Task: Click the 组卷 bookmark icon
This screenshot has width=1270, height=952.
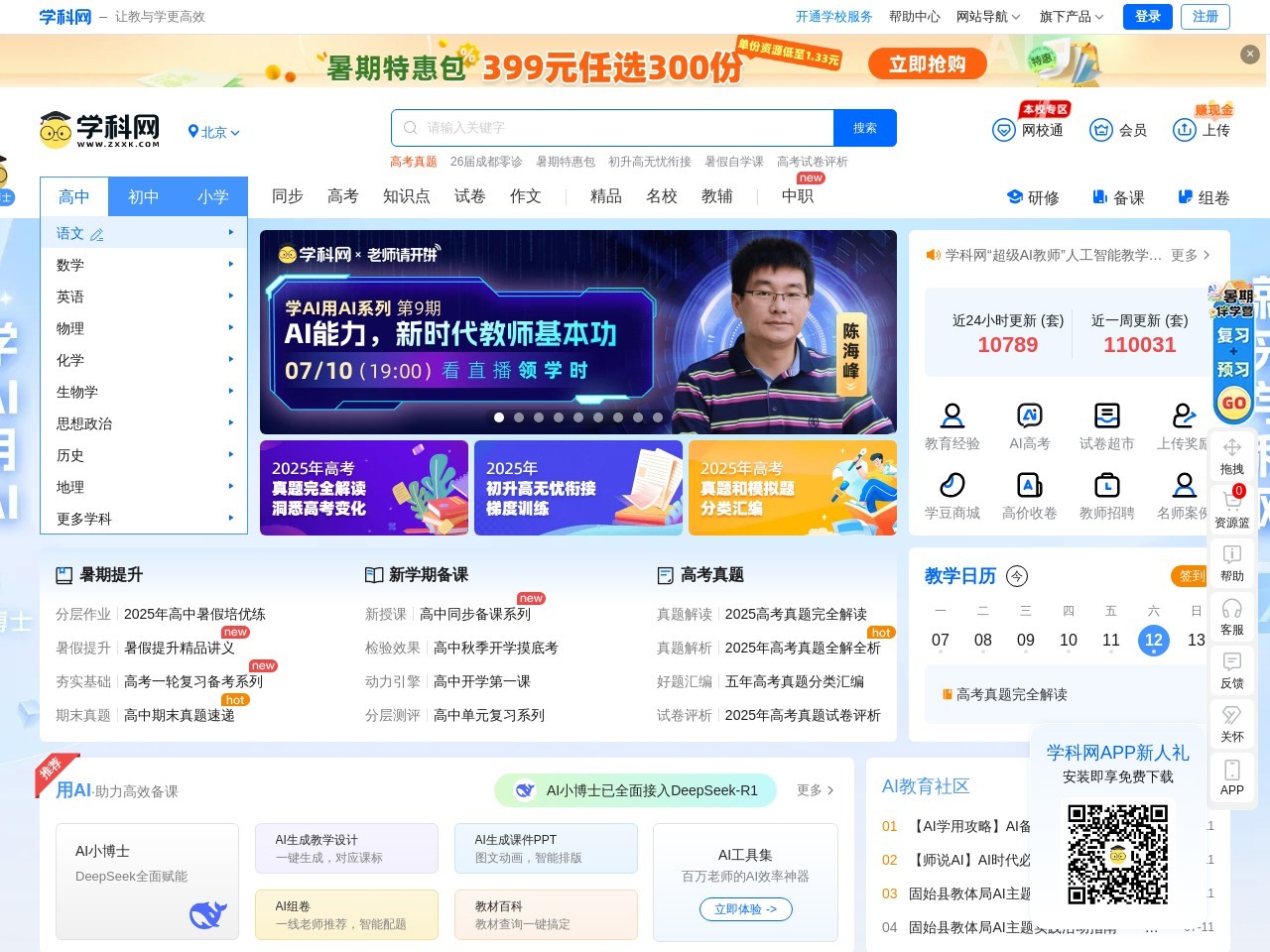Action: click(1184, 197)
